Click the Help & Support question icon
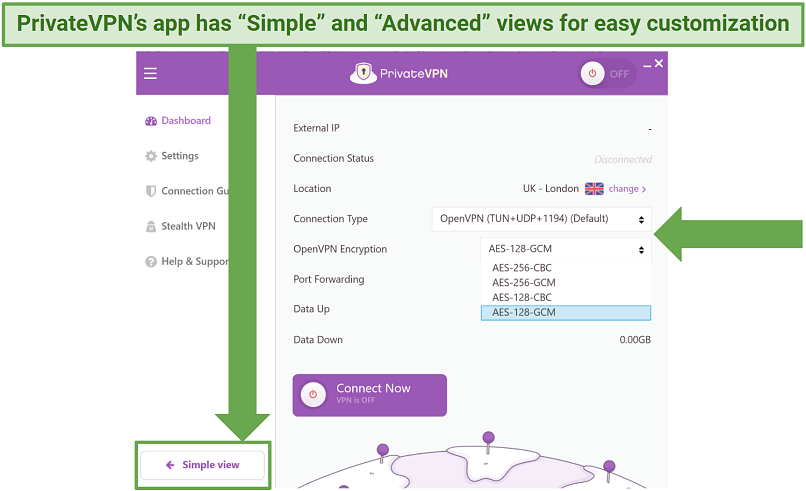 pyautogui.click(x=151, y=262)
